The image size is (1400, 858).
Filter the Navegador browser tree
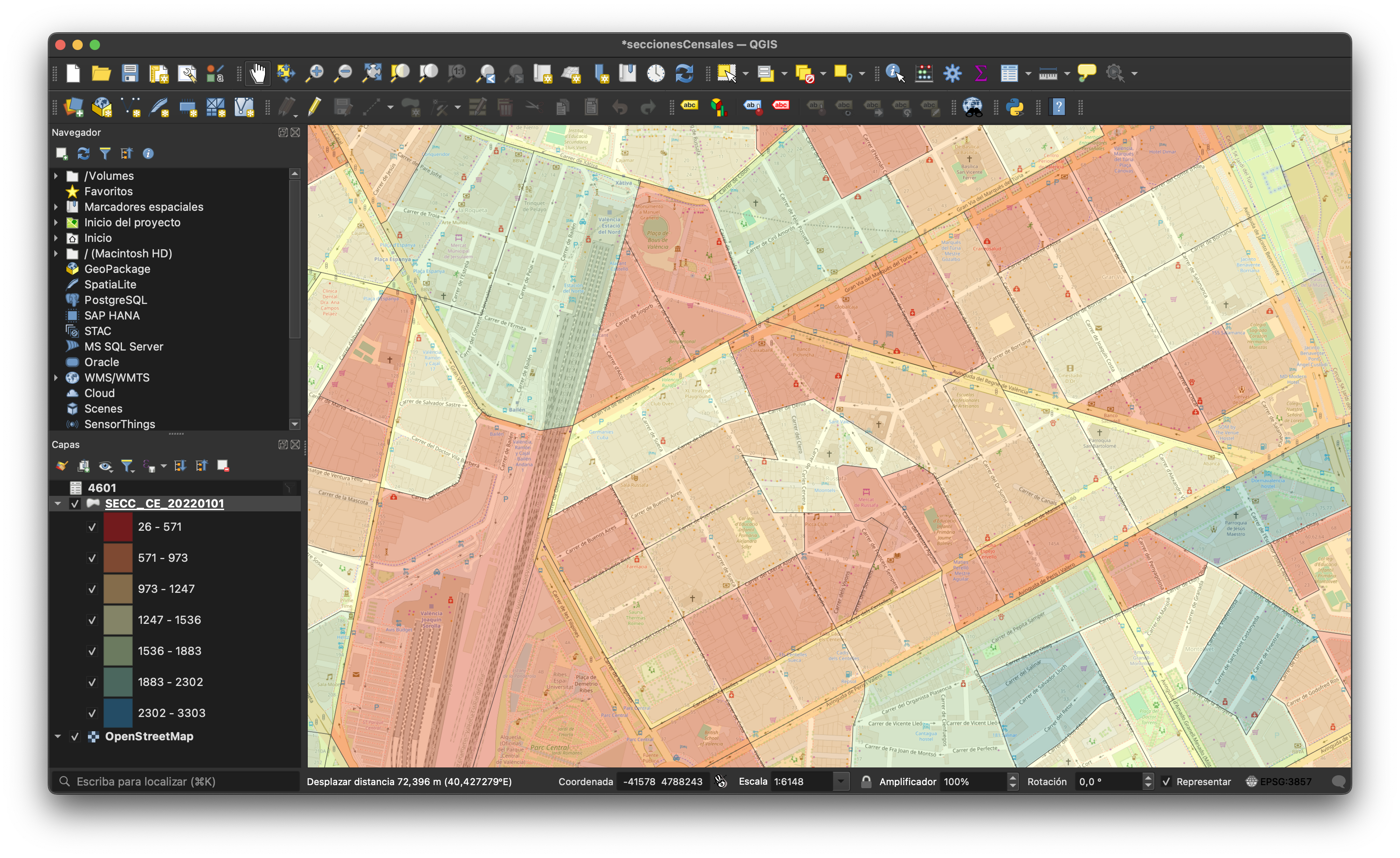(x=105, y=153)
